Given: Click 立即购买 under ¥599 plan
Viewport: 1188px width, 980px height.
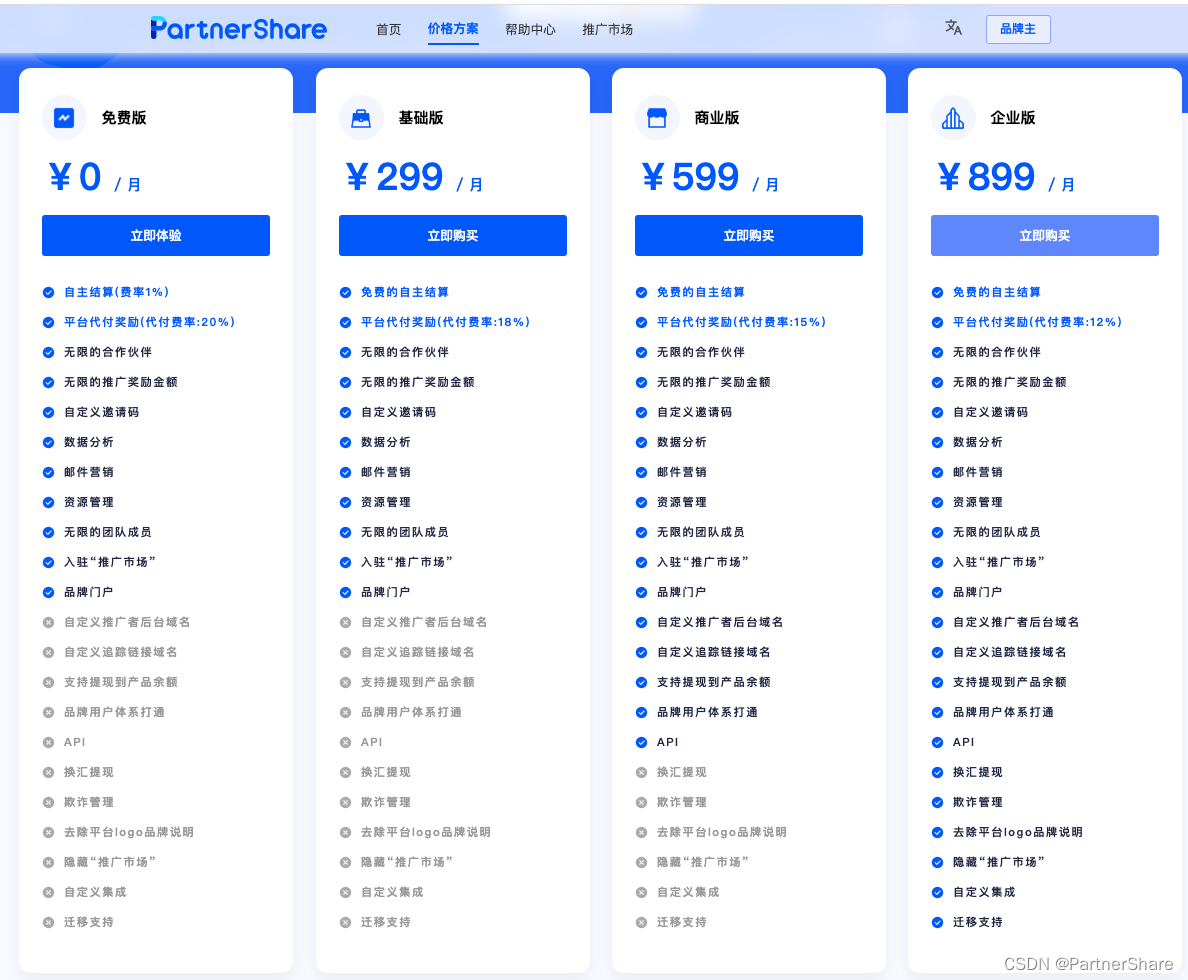Looking at the screenshot, I should [x=749, y=236].
